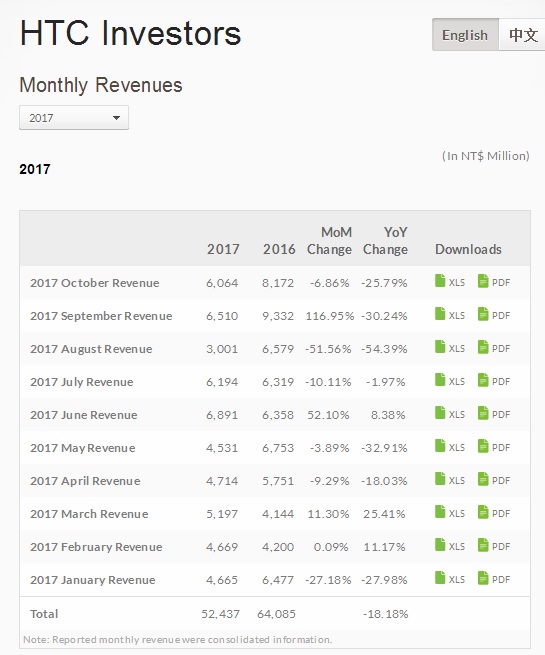Viewport: 545px width, 655px height.
Task: Download April revenue PDF file
Action: tap(494, 480)
